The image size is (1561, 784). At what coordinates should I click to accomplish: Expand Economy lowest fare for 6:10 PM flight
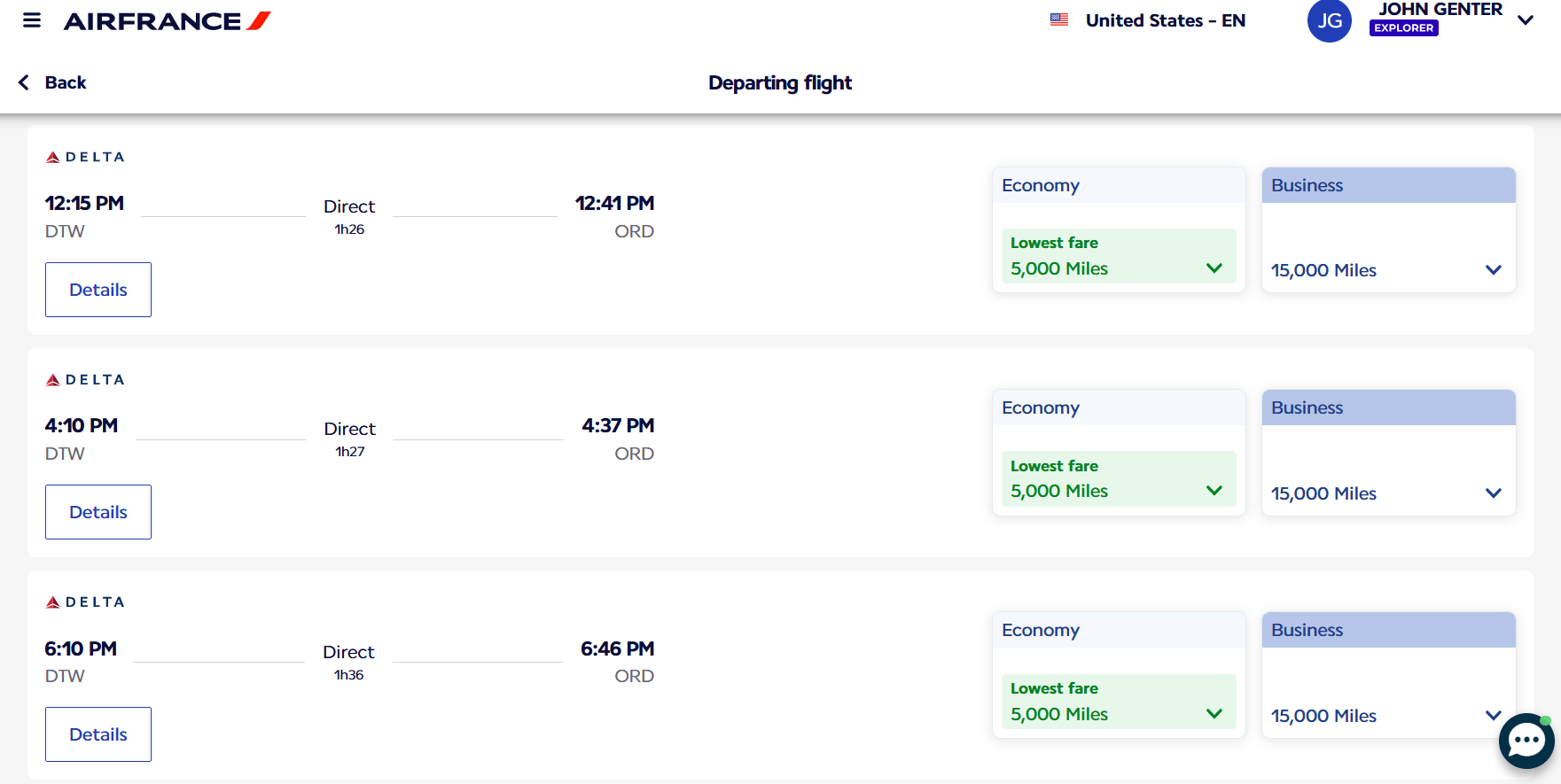click(1214, 714)
